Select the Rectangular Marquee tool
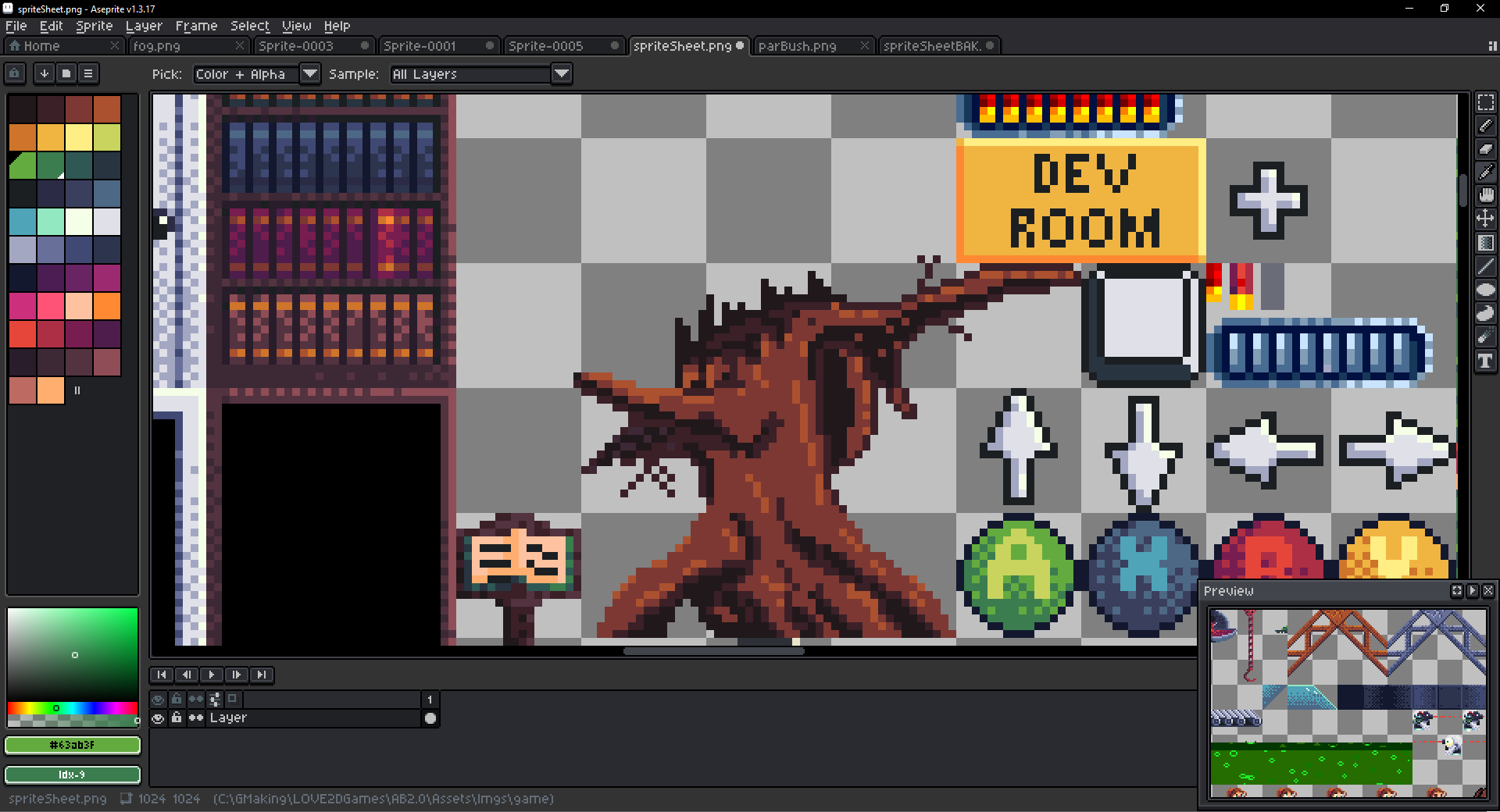1500x812 pixels. [x=1485, y=103]
